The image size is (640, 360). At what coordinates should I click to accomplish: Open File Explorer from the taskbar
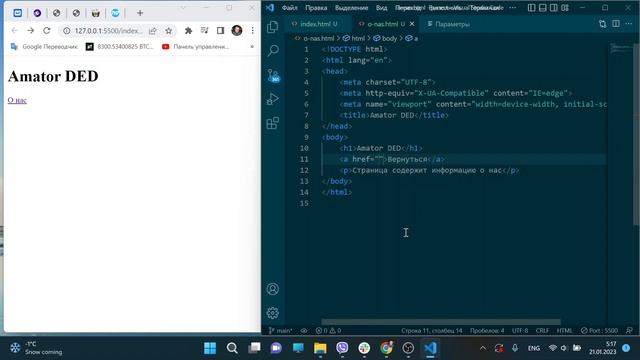point(320,348)
